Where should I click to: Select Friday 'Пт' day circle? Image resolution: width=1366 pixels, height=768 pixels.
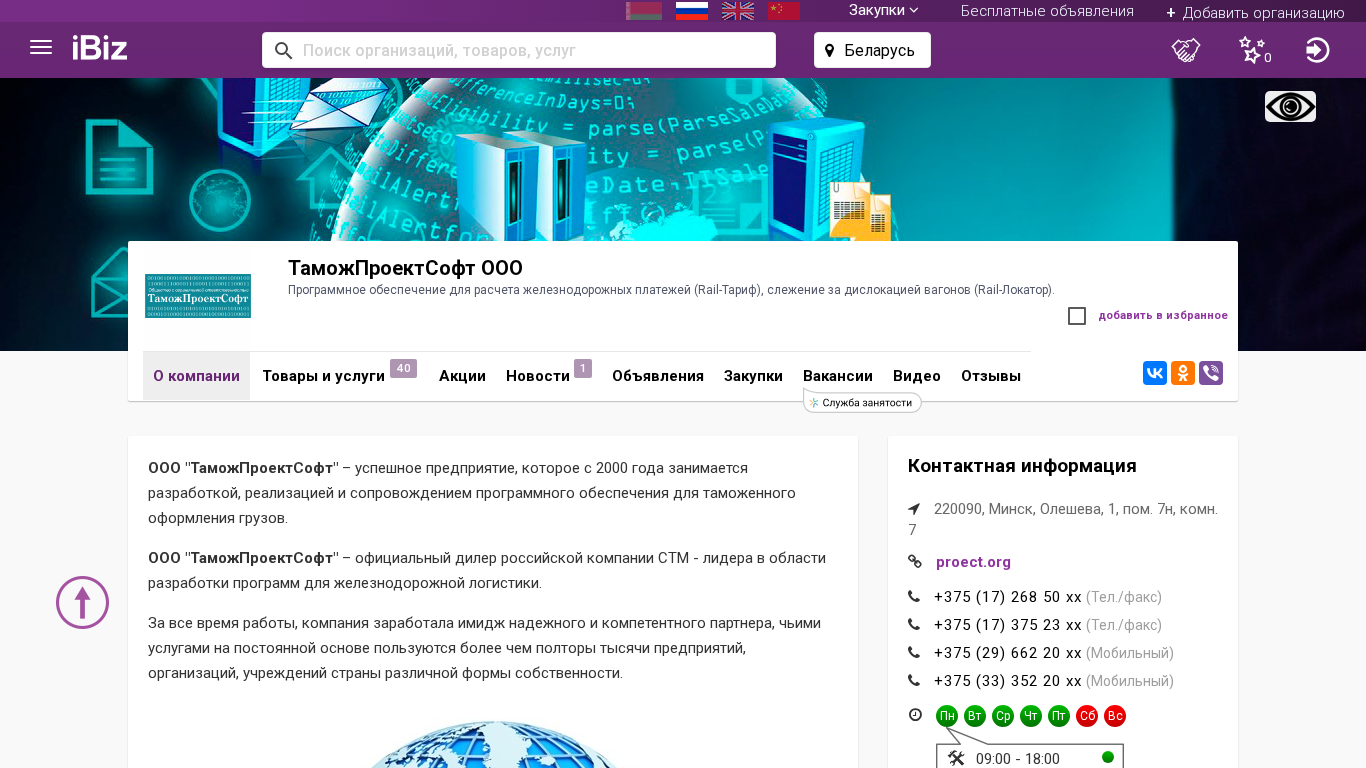click(x=1059, y=716)
